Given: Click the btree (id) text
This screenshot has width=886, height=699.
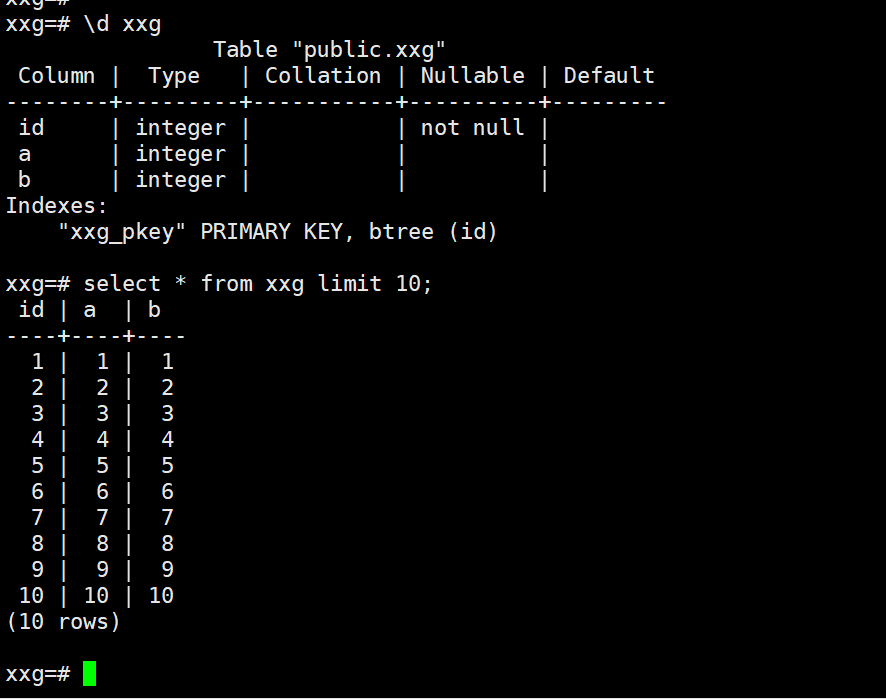Looking at the screenshot, I should click(433, 232).
